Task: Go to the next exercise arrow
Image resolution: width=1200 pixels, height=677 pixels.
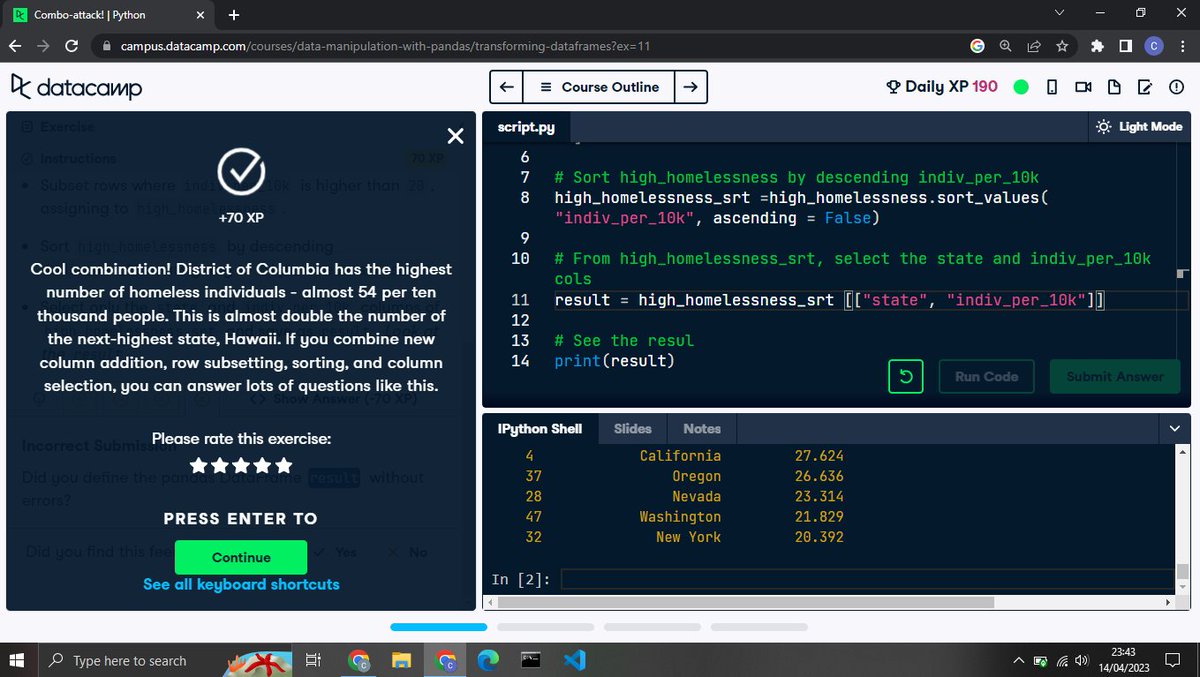Action: pyautogui.click(x=690, y=87)
